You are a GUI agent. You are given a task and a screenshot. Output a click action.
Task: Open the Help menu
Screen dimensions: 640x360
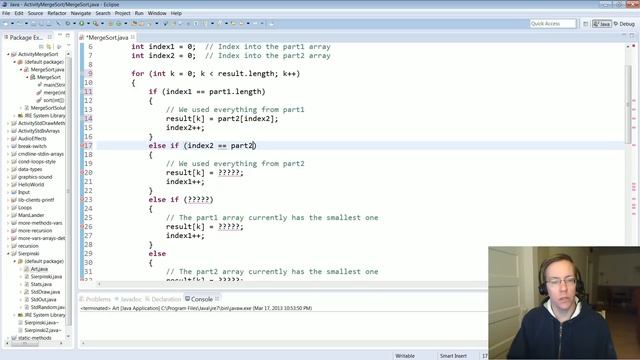(x=176, y=13)
